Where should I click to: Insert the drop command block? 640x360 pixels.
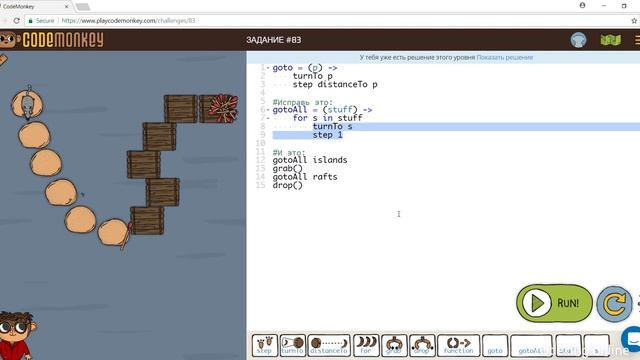pyautogui.click(x=422, y=345)
